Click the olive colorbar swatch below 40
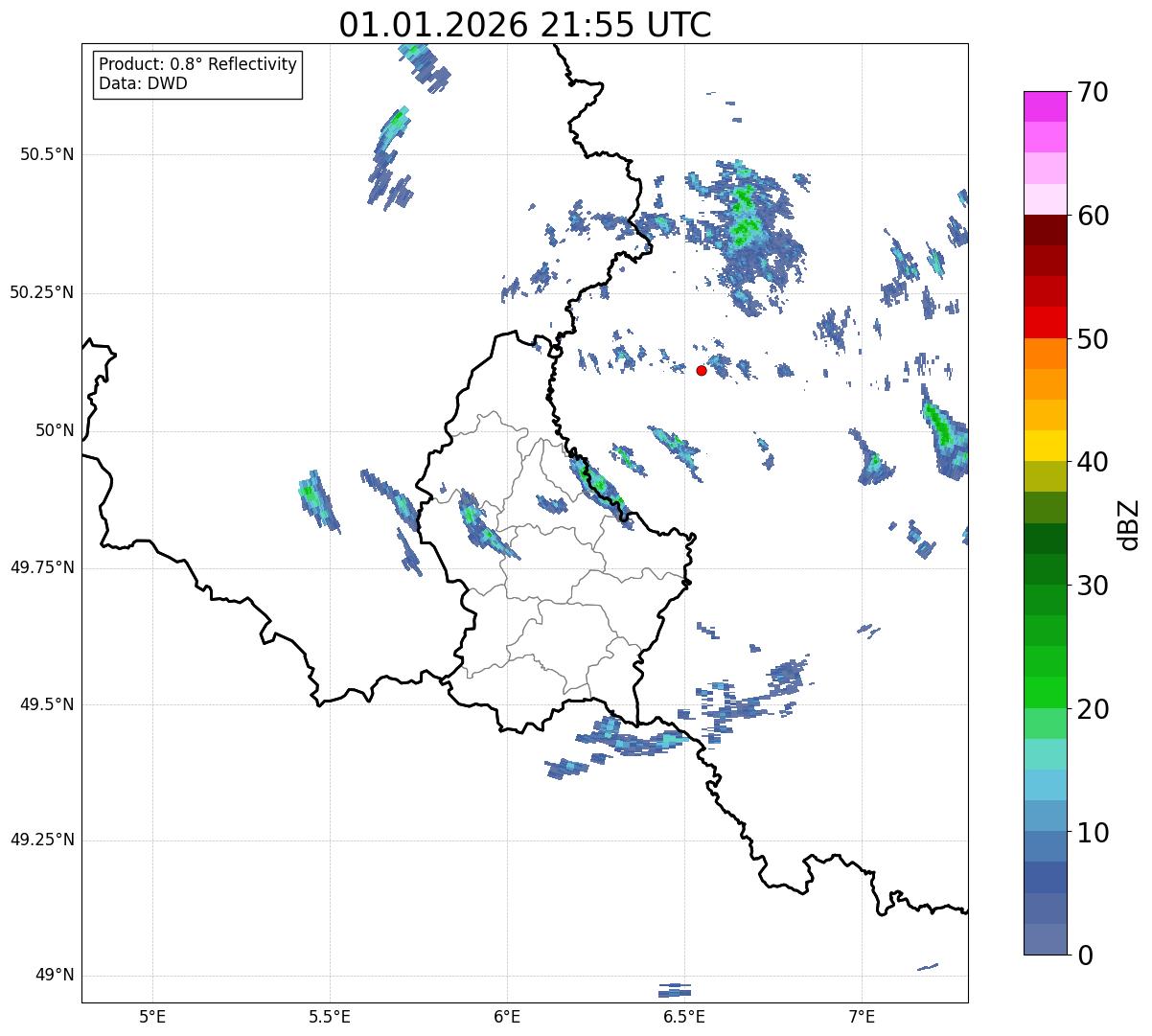The width and height of the screenshot is (1152, 1036). coord(1046,477)
